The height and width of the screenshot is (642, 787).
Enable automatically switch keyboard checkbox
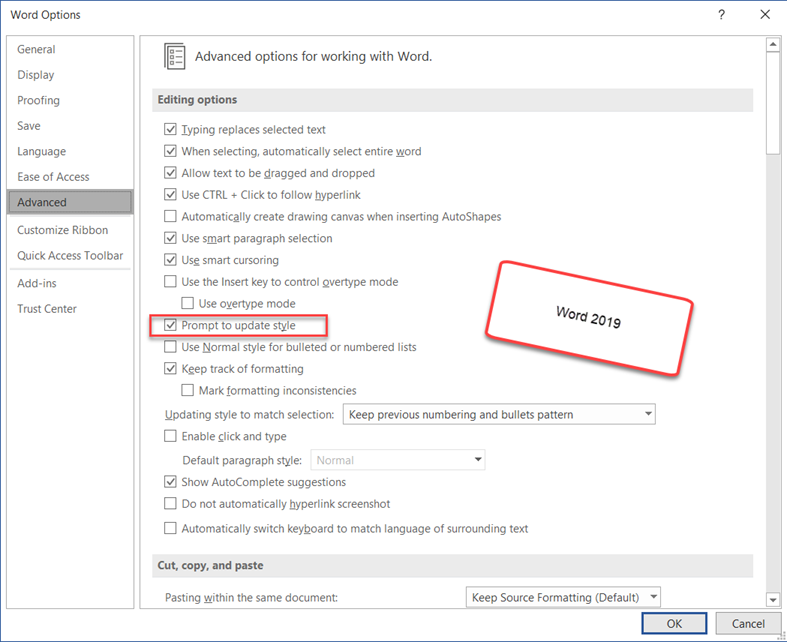coord(171,529)
